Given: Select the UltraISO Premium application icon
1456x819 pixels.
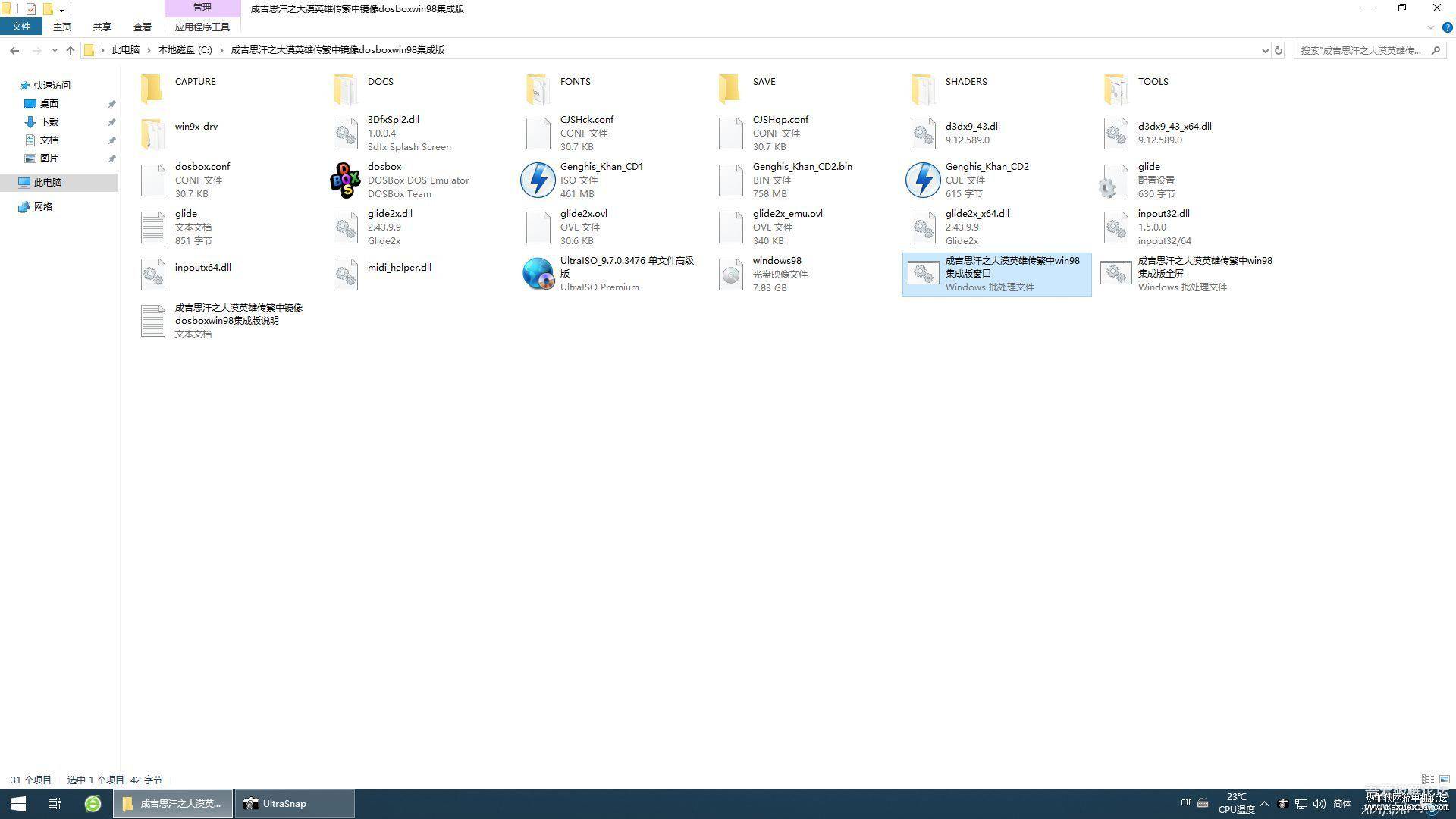Looking at the screenshot, I should point(538,274).
